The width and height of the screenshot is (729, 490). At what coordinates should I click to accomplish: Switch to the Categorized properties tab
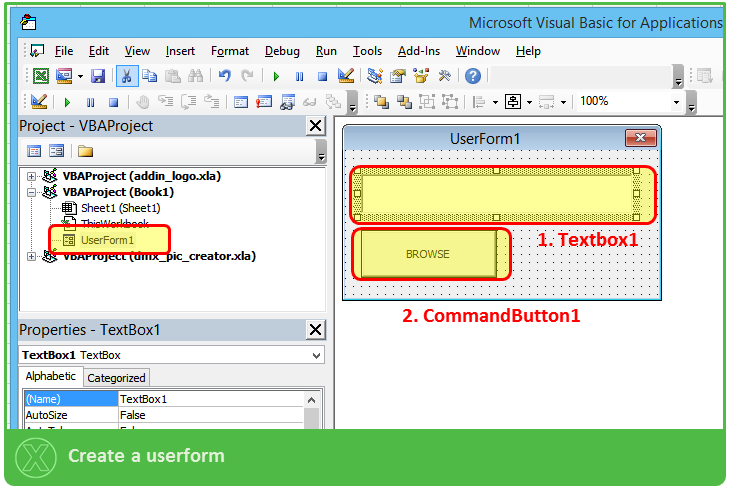pyautogui.click(x=116, y=378)
